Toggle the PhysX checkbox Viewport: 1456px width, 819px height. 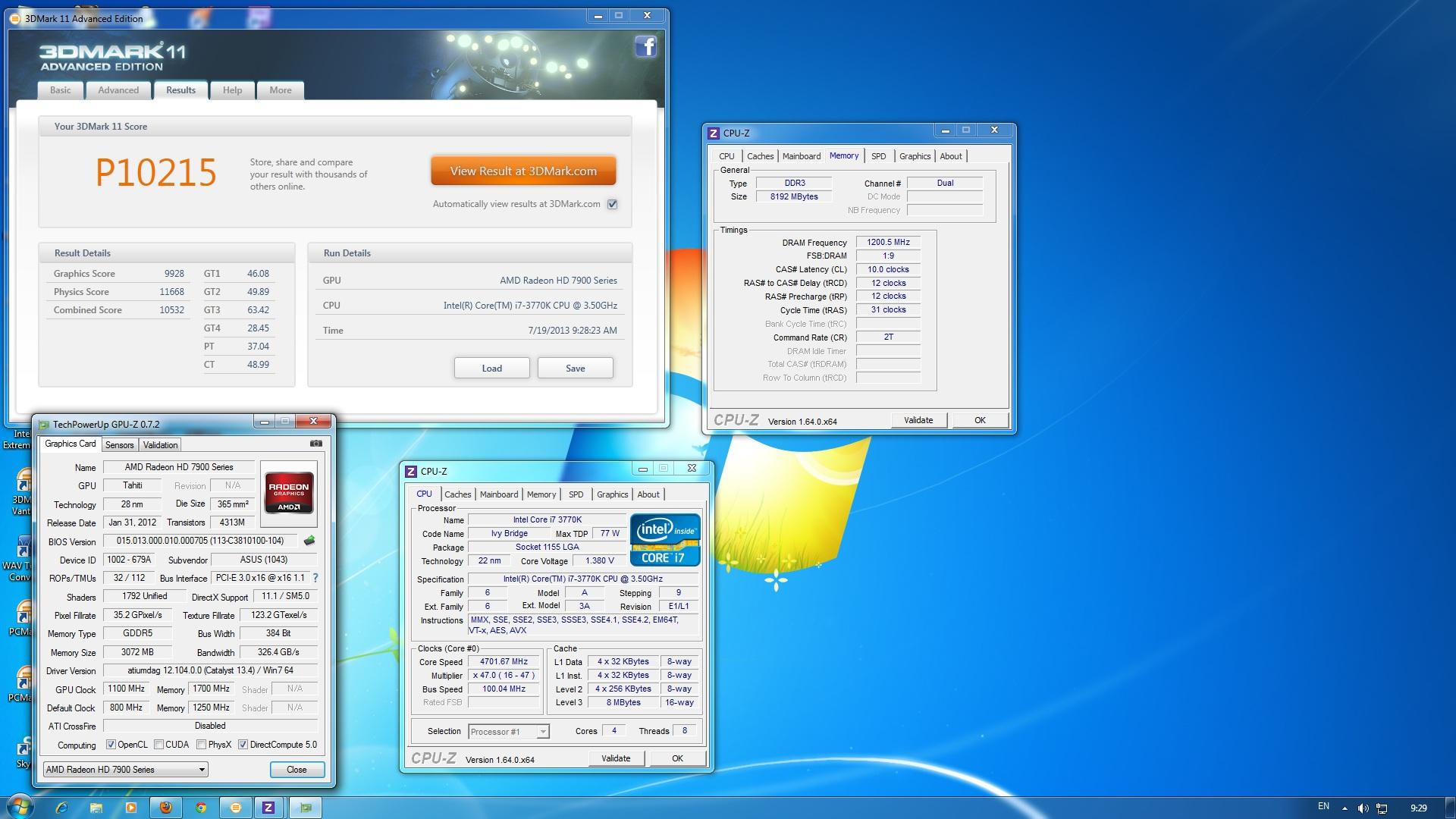pos(201,745)
